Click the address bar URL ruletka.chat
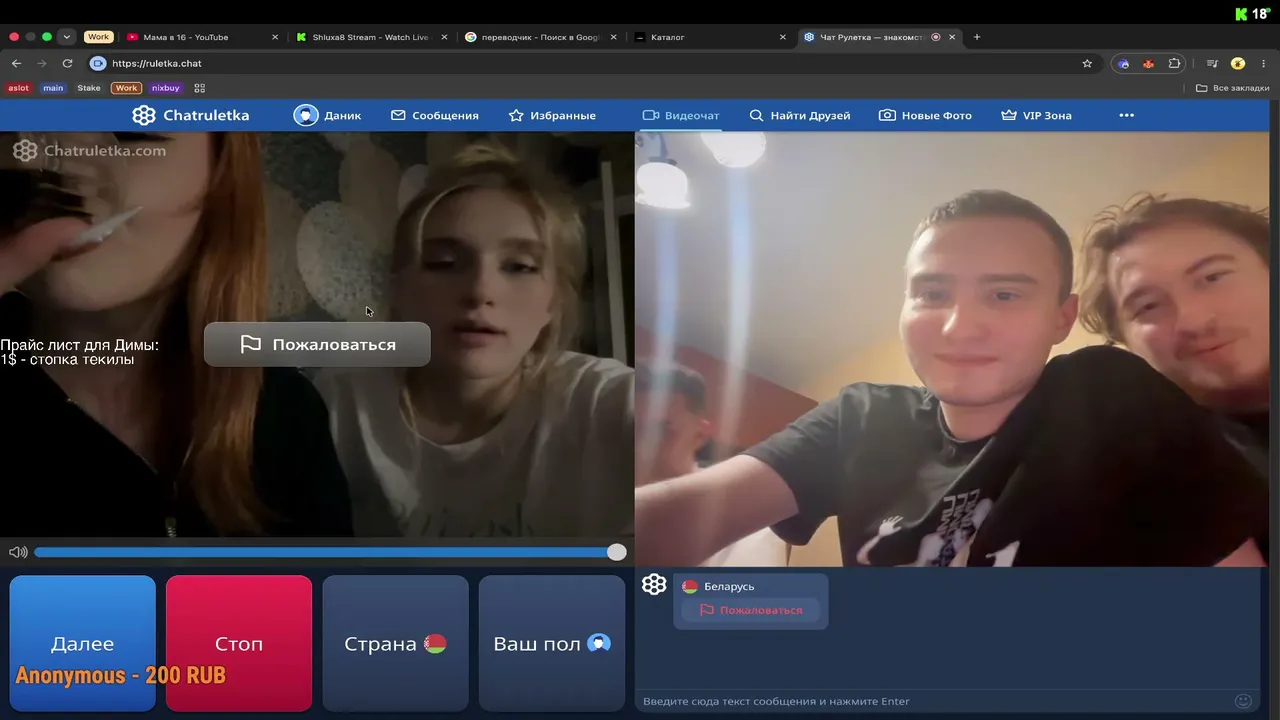This screenshot has height=720, width=1280. [x=157, y=63]
